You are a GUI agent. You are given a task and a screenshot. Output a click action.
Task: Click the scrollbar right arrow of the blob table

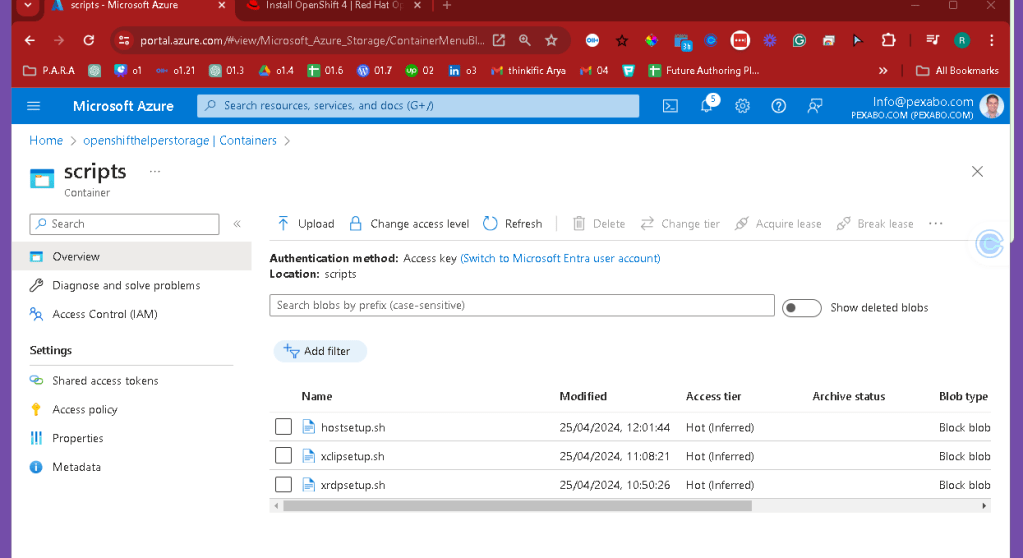(x=984, y=506)
